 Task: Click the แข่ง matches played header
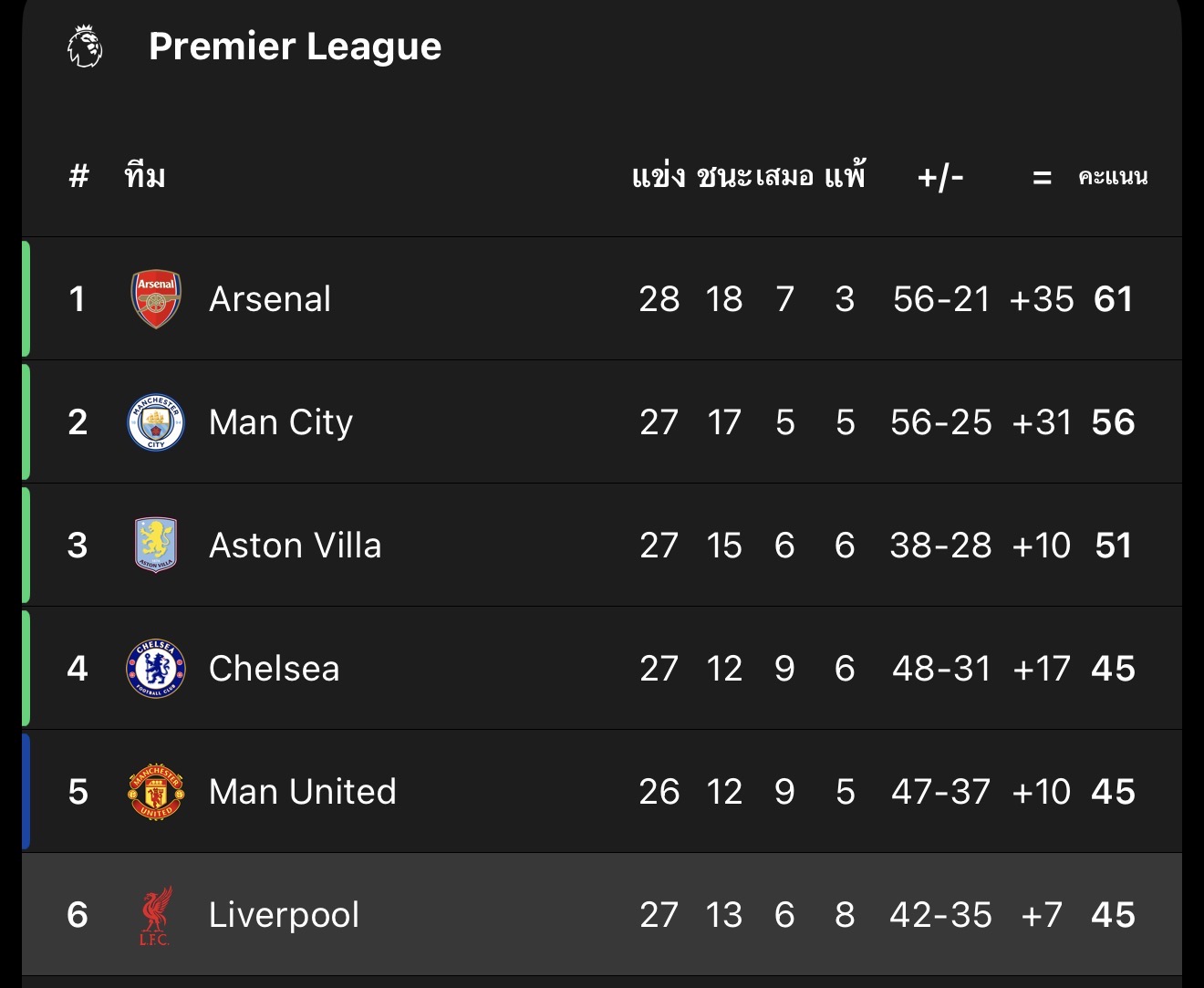(658, 176)
